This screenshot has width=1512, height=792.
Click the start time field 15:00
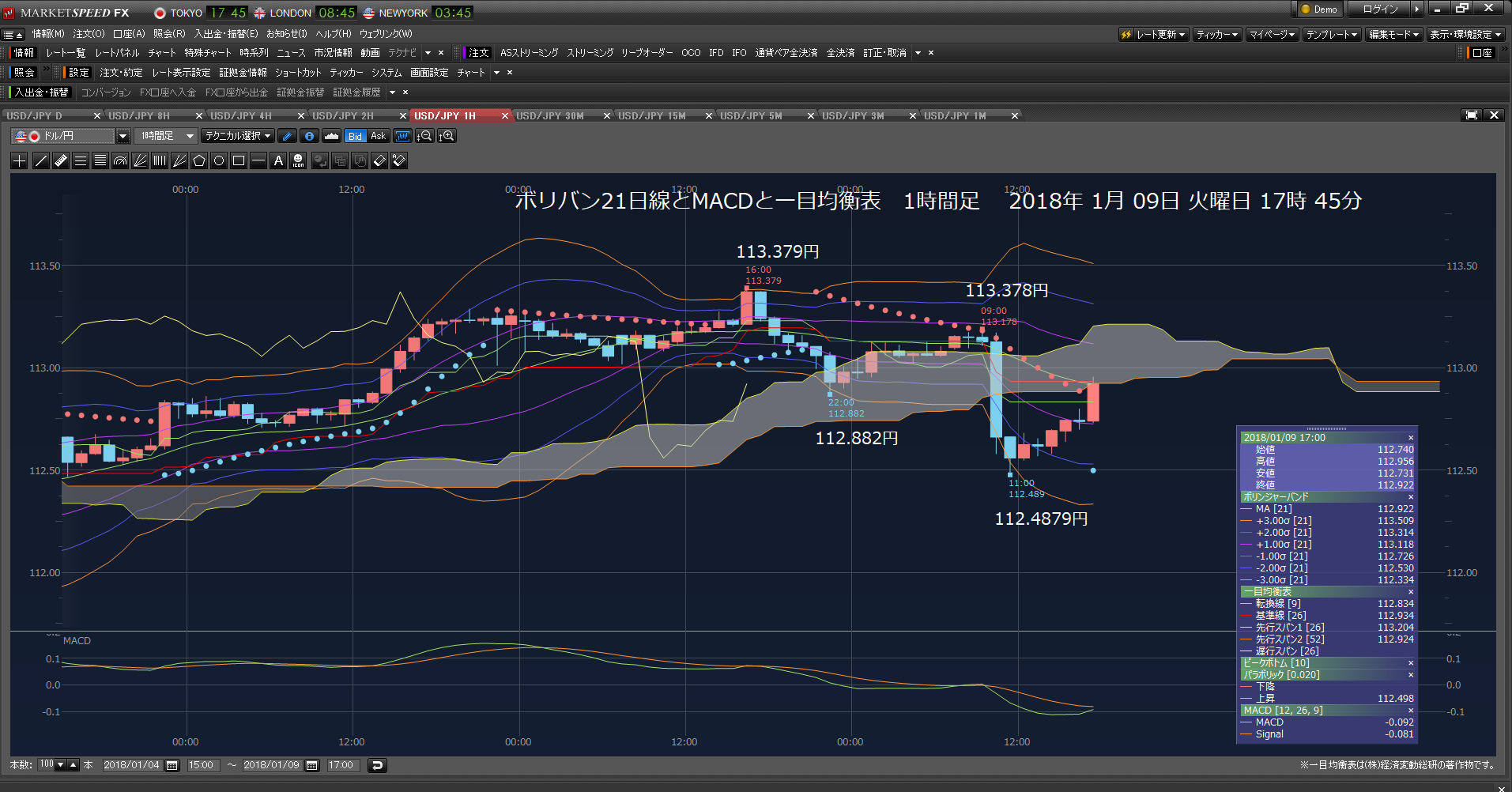coord(204,765)
